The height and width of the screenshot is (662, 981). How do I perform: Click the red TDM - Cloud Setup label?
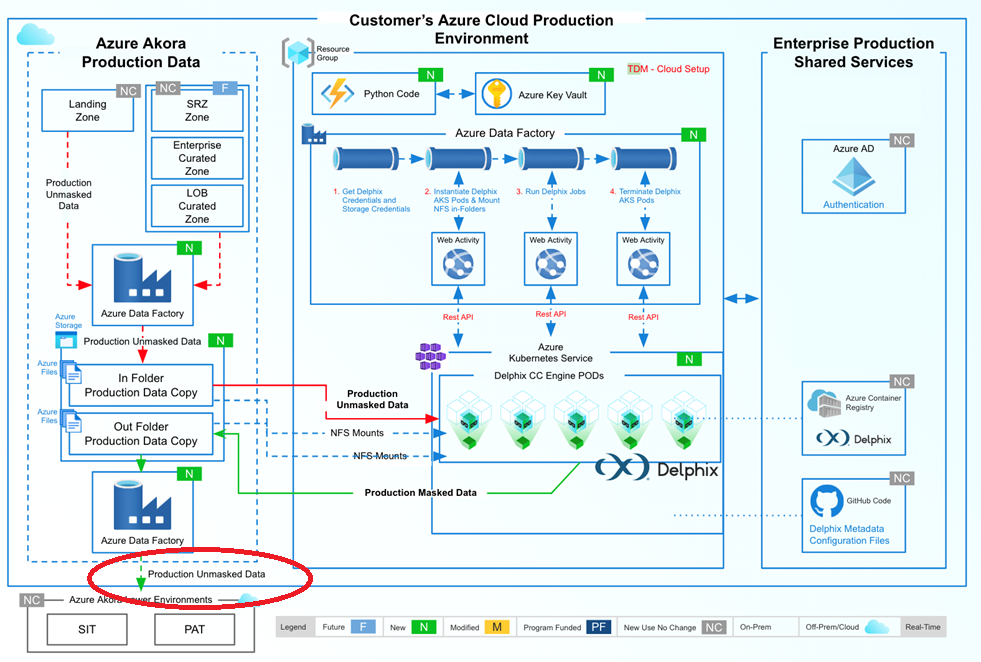coord(668,69)
